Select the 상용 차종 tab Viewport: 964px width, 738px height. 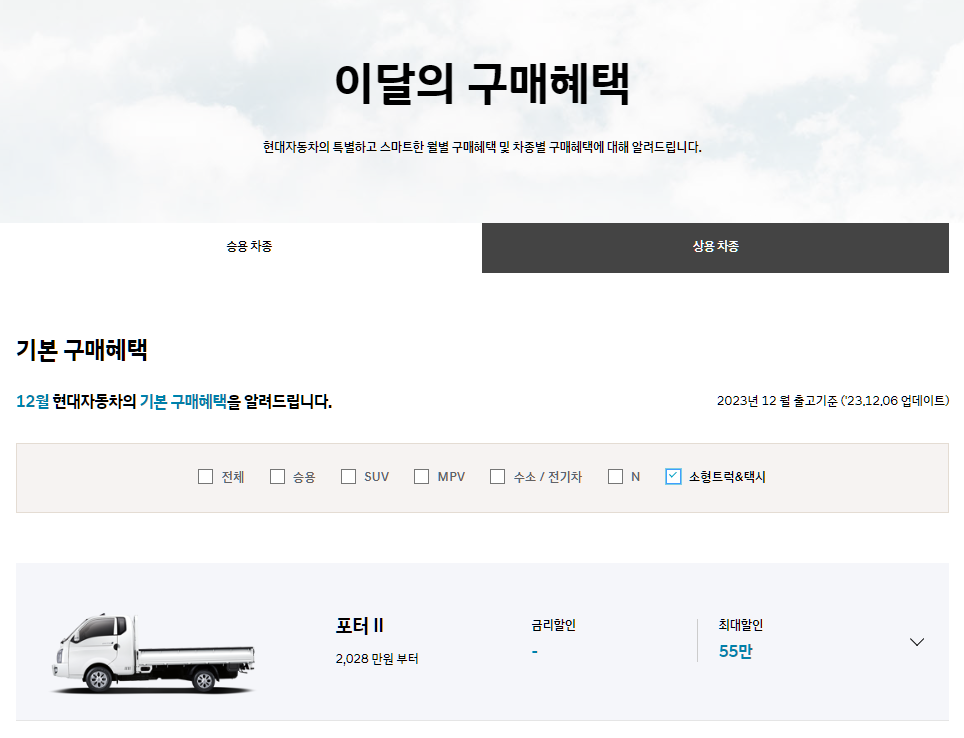[715, 247]
